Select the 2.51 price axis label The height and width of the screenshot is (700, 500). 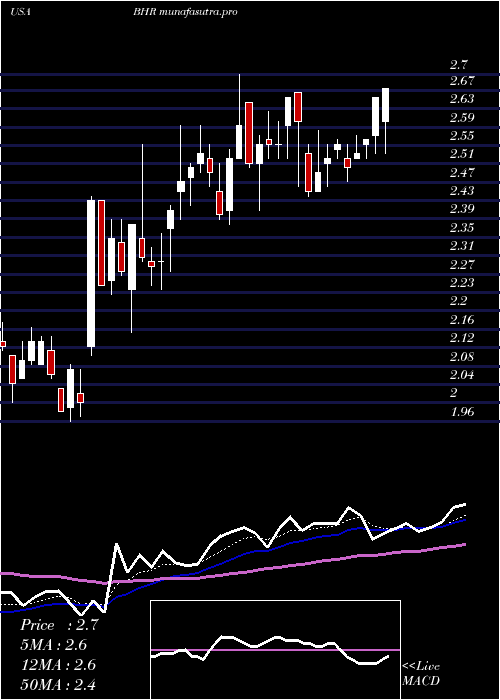click(462, 154)
